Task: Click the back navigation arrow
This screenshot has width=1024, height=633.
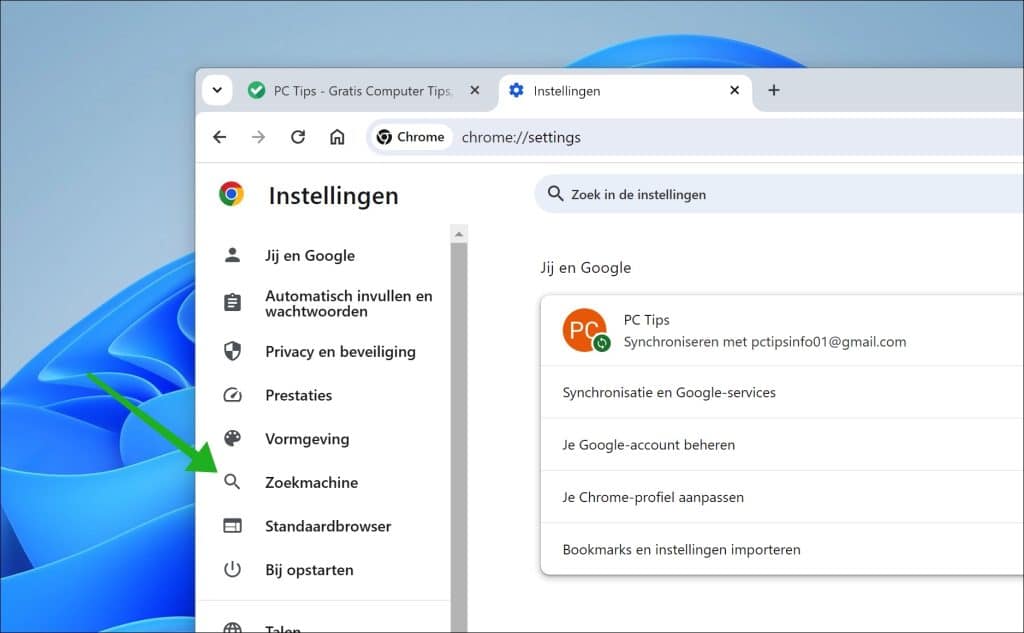Action: pos(219,137)
